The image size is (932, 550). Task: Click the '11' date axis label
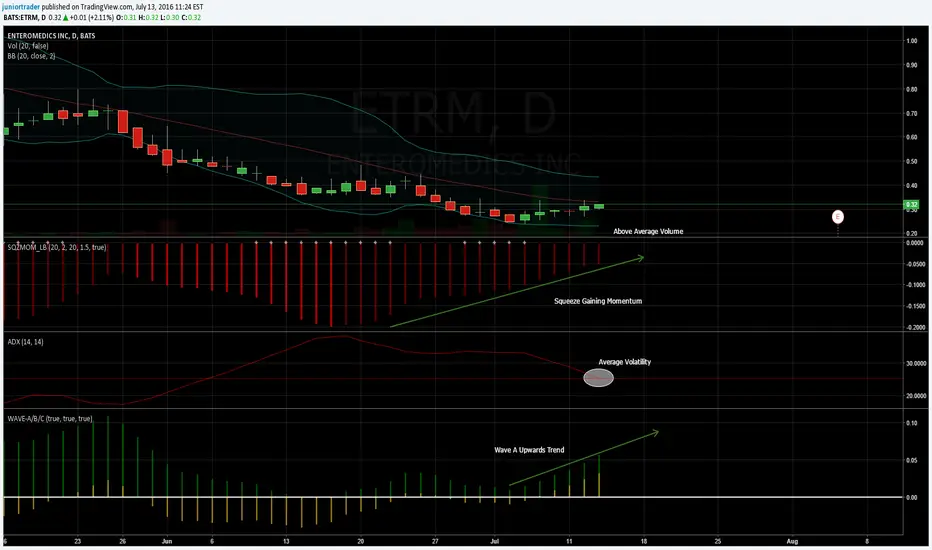click(569, 542)
